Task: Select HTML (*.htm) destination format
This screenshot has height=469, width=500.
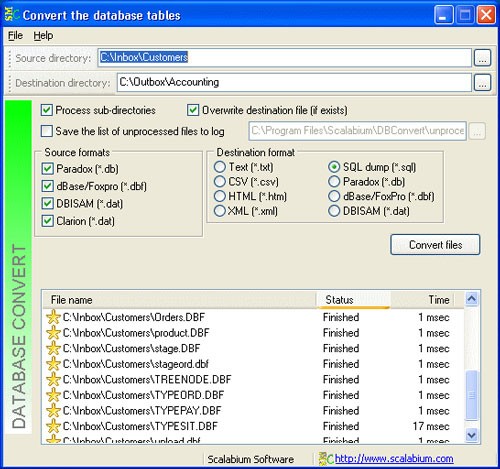Action: click(220, 196)
